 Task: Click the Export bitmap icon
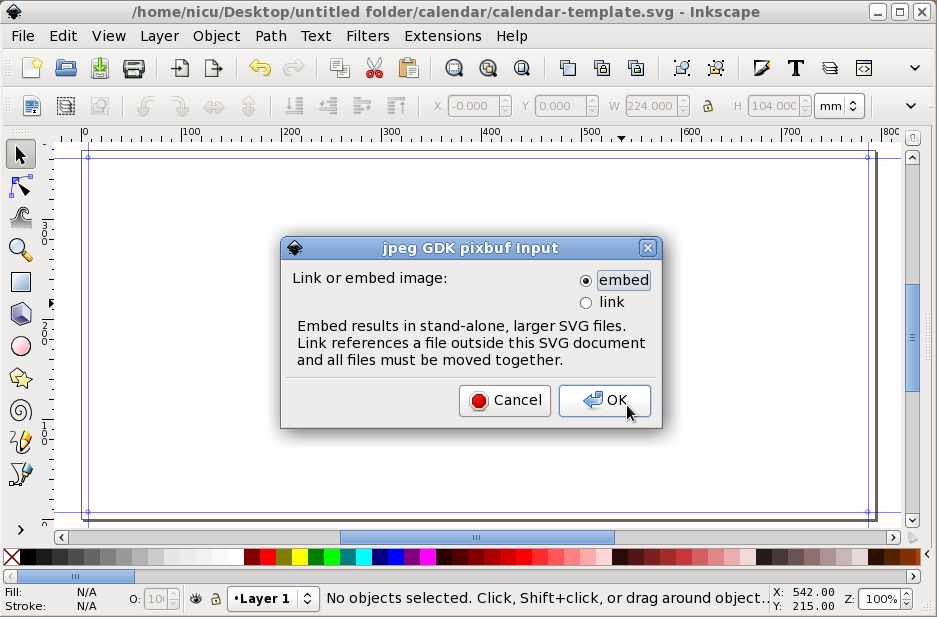coord(213,68)
